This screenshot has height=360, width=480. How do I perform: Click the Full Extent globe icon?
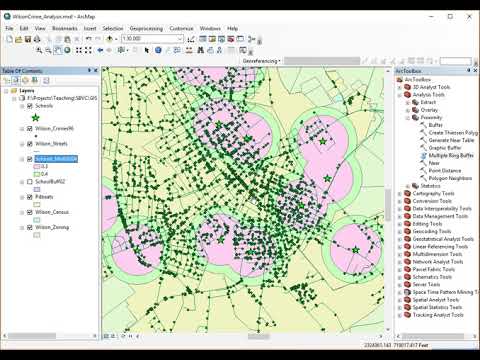(x=67, y=50)
